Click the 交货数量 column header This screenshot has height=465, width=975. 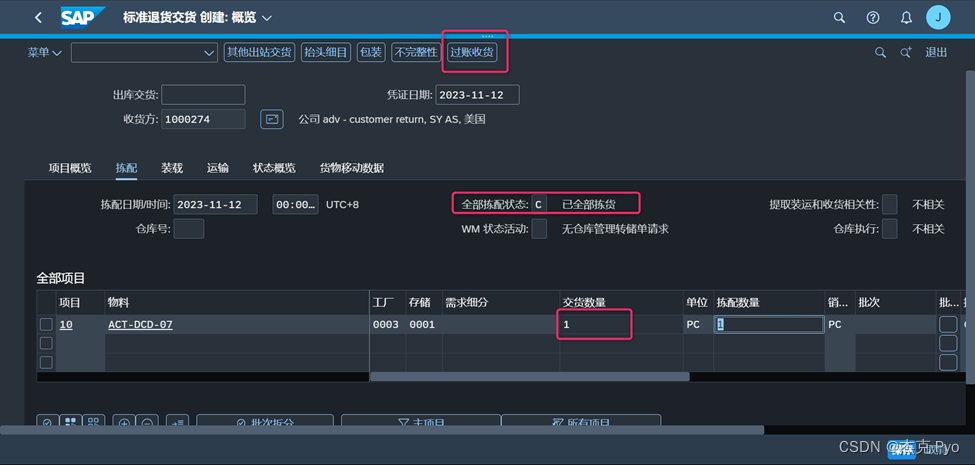tap(622, 302)
